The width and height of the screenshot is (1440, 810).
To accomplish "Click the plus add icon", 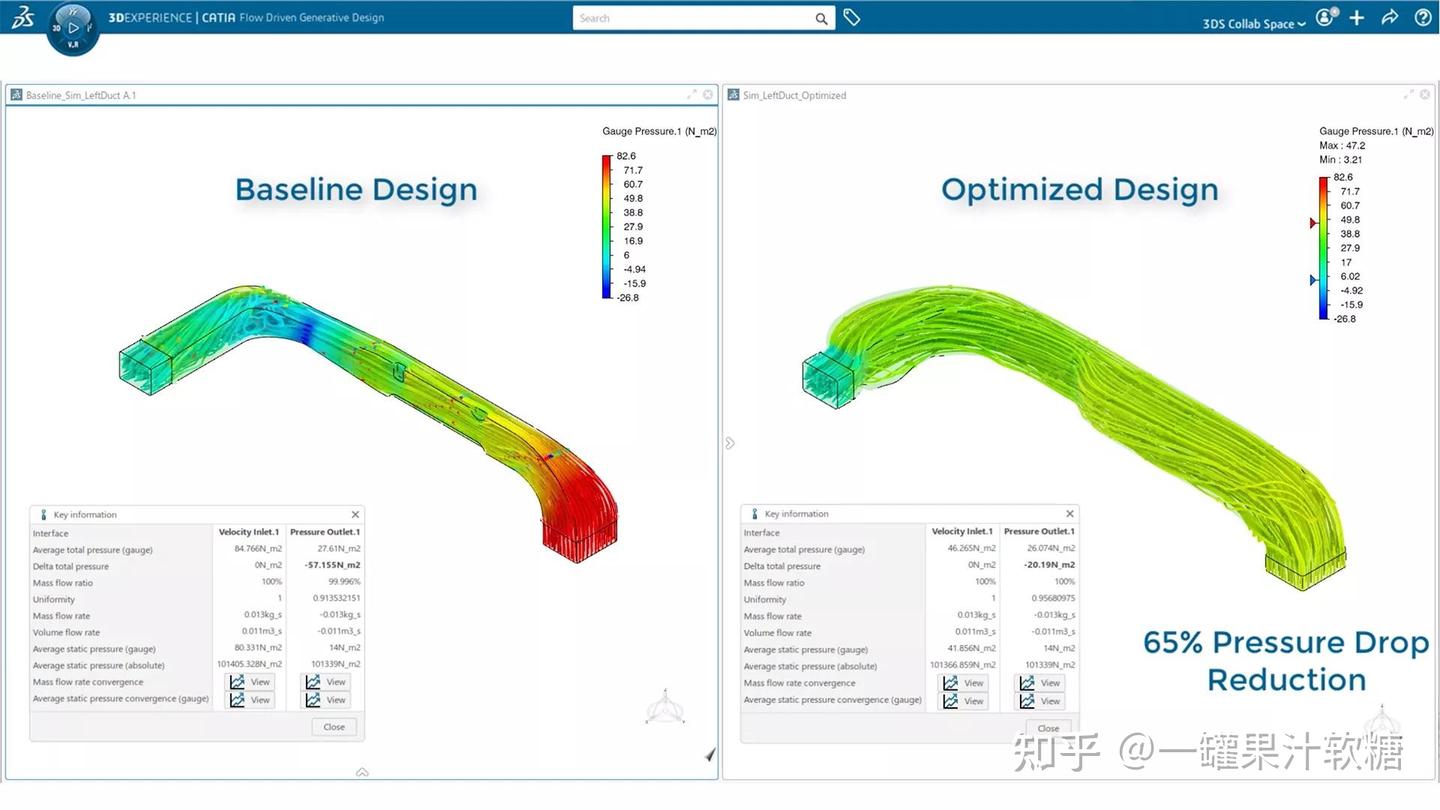I will (x=1356, y=18).
